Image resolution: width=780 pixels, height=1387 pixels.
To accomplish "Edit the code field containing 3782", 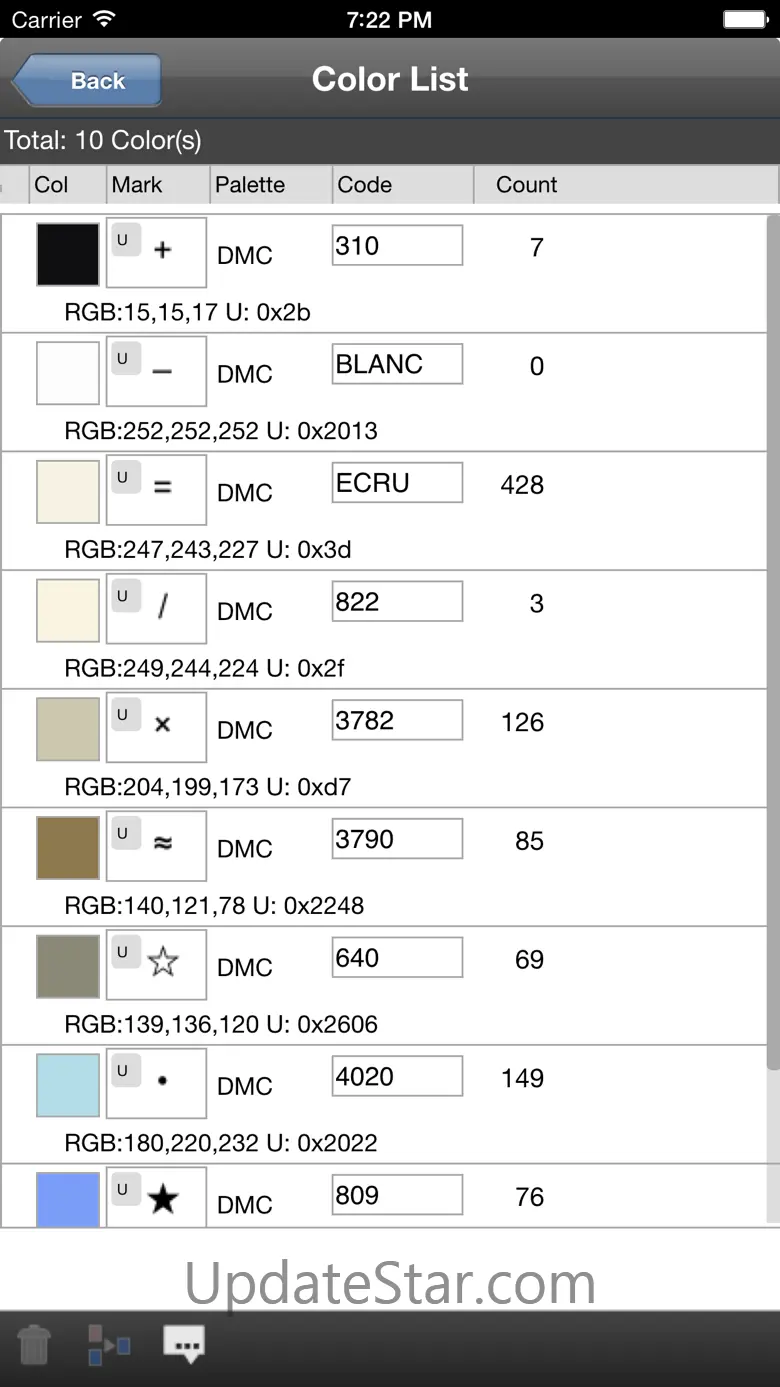I will pyautogui.click(x=397, y=720).
